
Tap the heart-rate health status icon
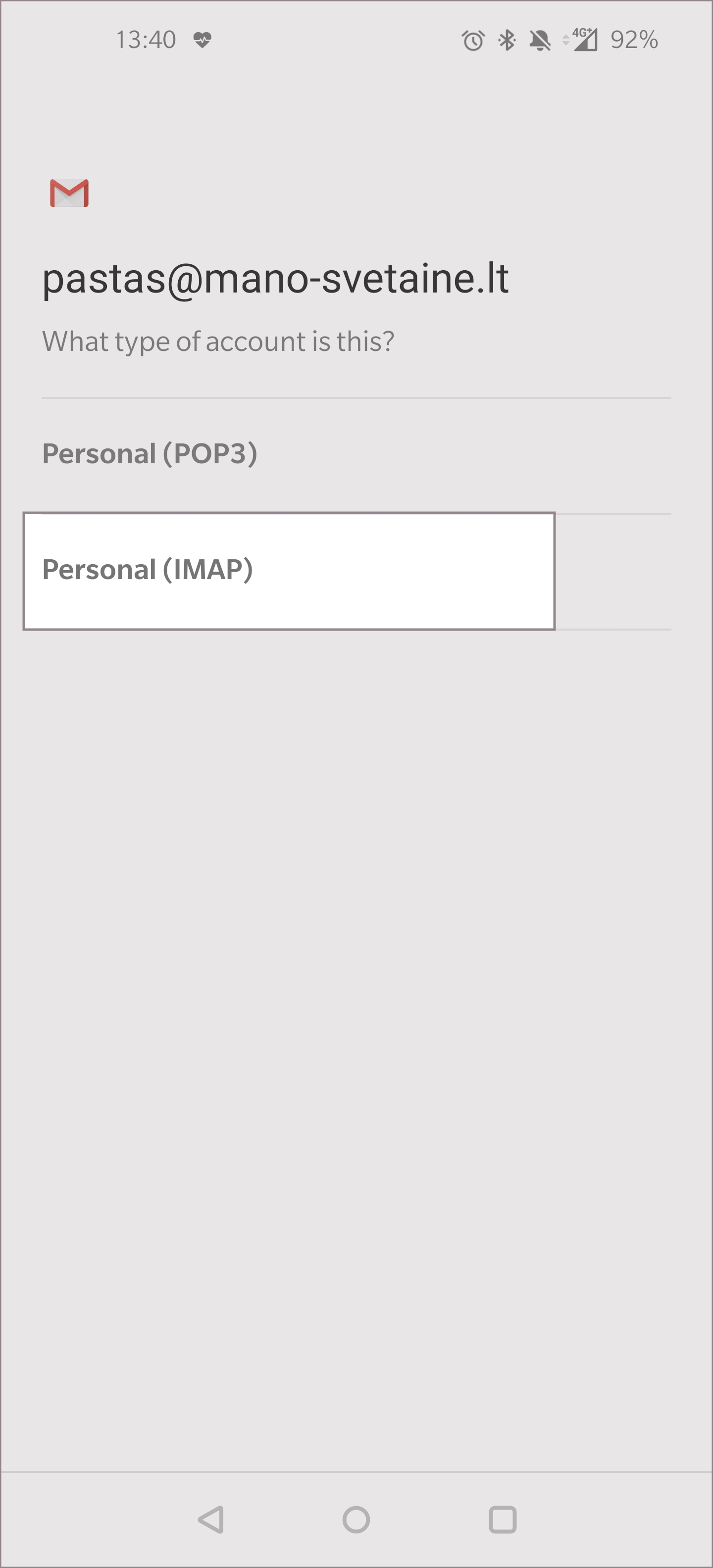(202, 40)
